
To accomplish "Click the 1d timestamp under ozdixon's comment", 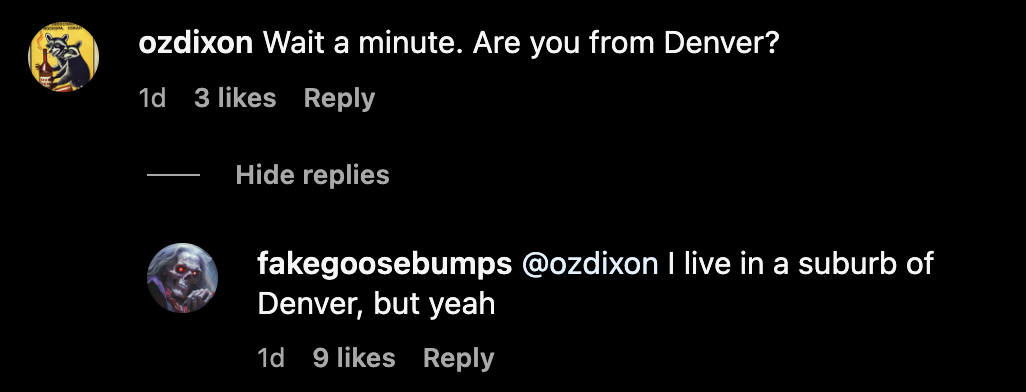I will pos(152,98).
